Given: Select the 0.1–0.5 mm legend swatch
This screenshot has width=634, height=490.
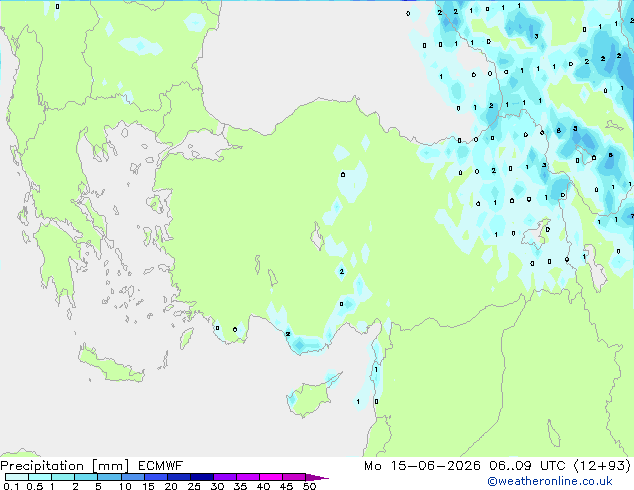Looking at the screenshot, I should click(17, 477).
